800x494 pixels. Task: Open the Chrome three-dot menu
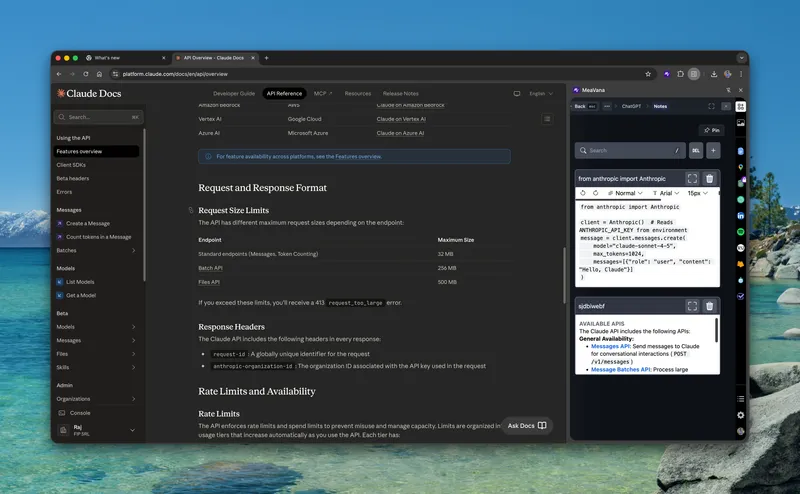coord(741,74)
